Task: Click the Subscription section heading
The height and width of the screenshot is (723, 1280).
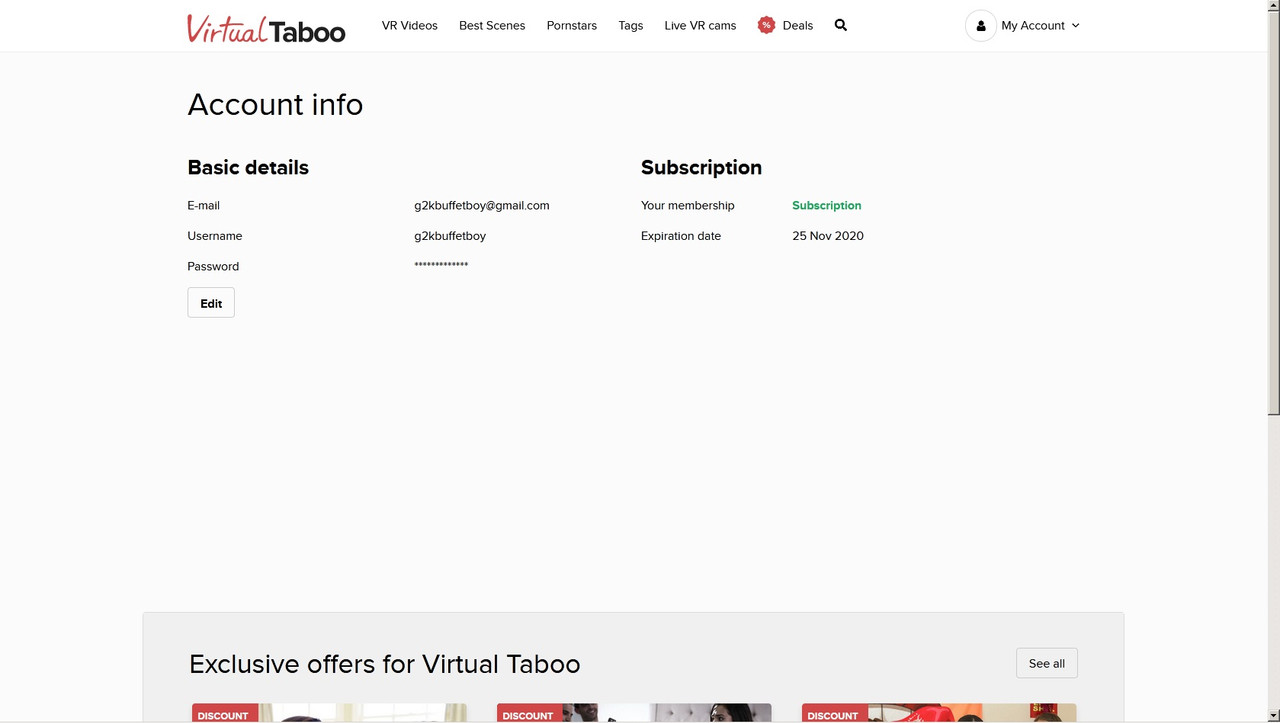Action: [701, 167]
